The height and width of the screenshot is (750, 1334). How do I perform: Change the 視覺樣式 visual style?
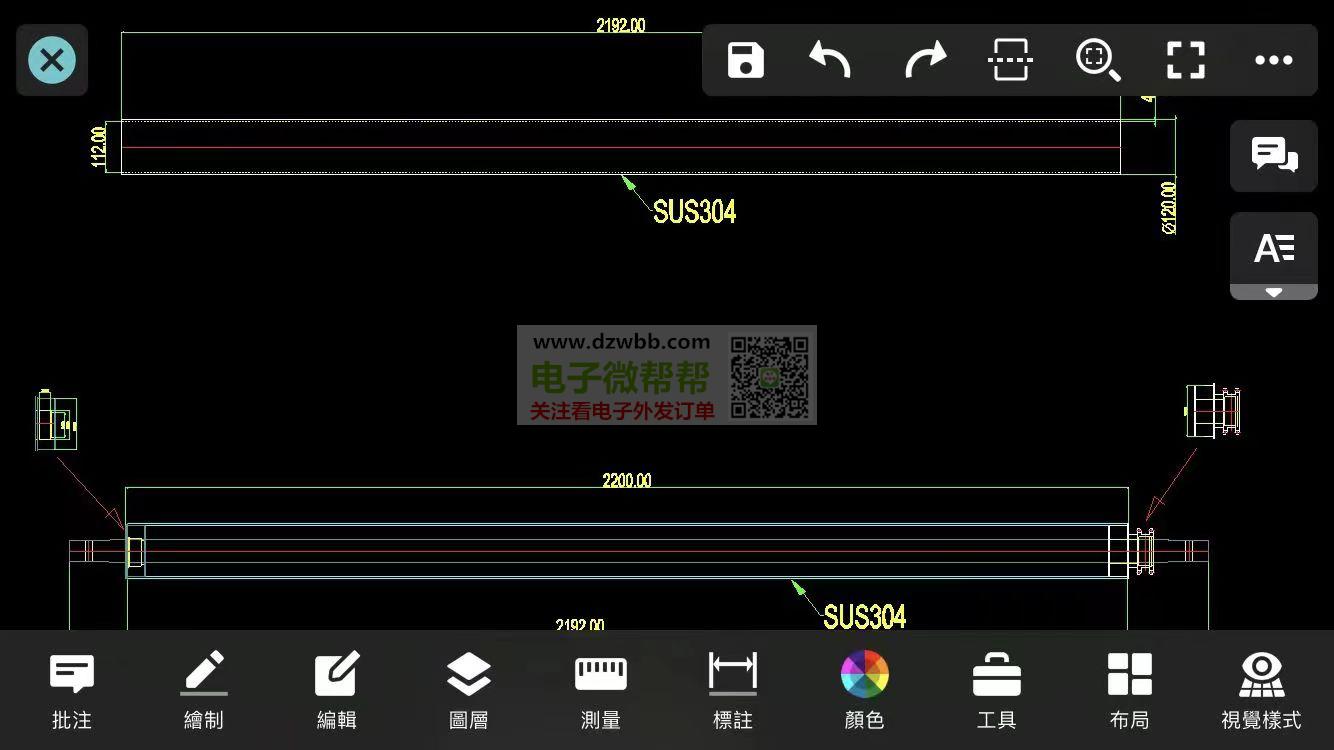[1261, 690]
